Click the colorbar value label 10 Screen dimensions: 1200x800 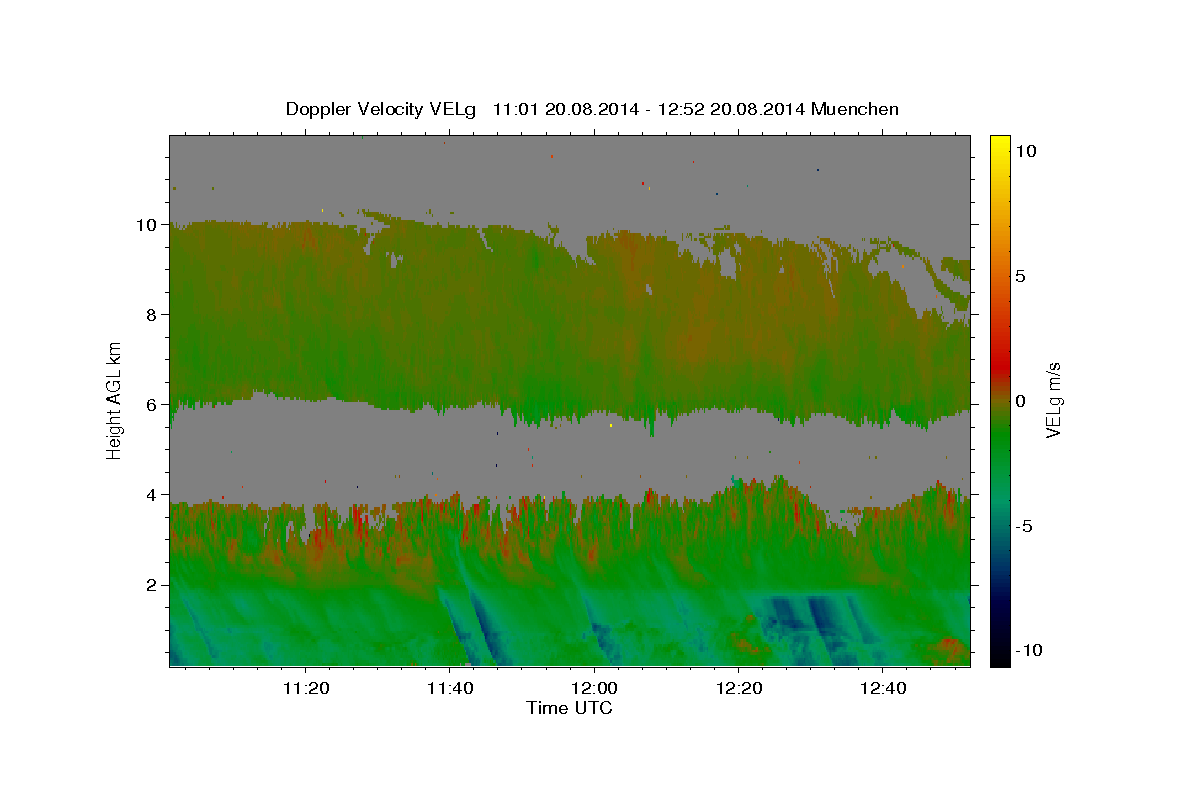tap(1025, 151)
